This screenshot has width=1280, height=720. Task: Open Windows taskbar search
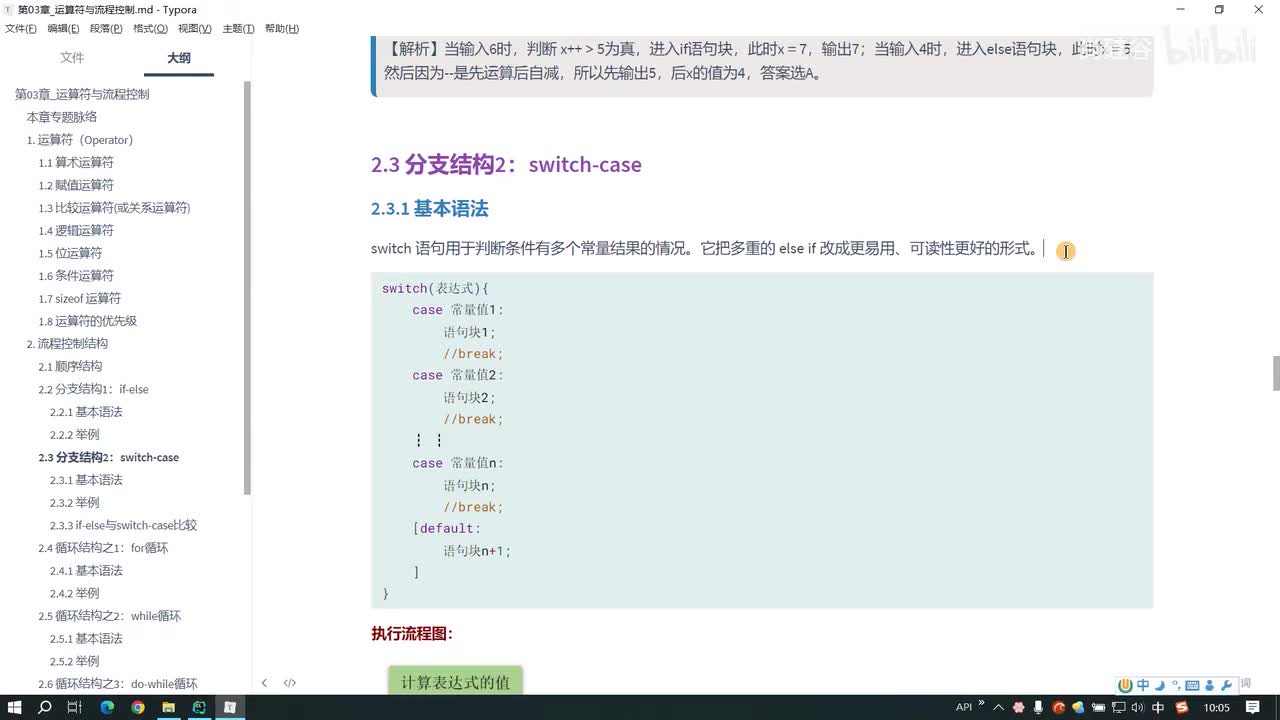(45, 707)
